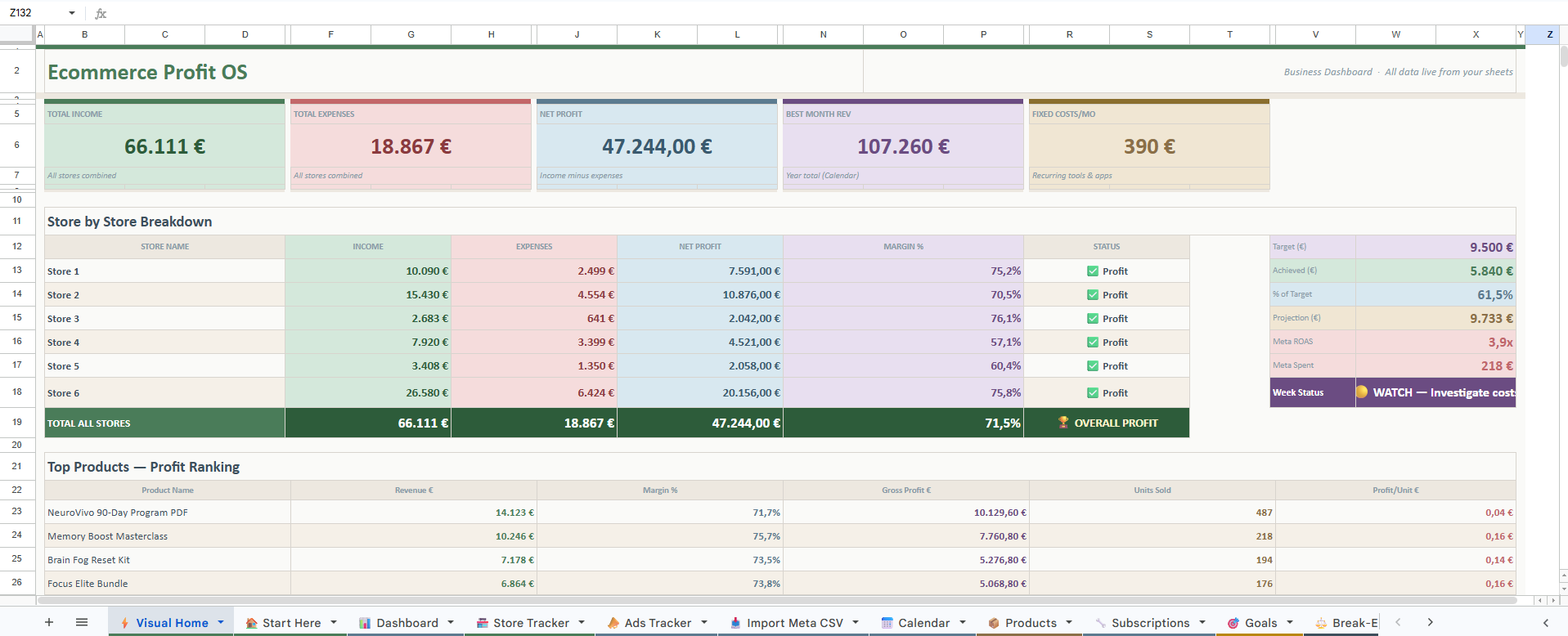The height and width of the screenshot is (636, 1568).
Task: Select column B header
Action: coord(84,34)
